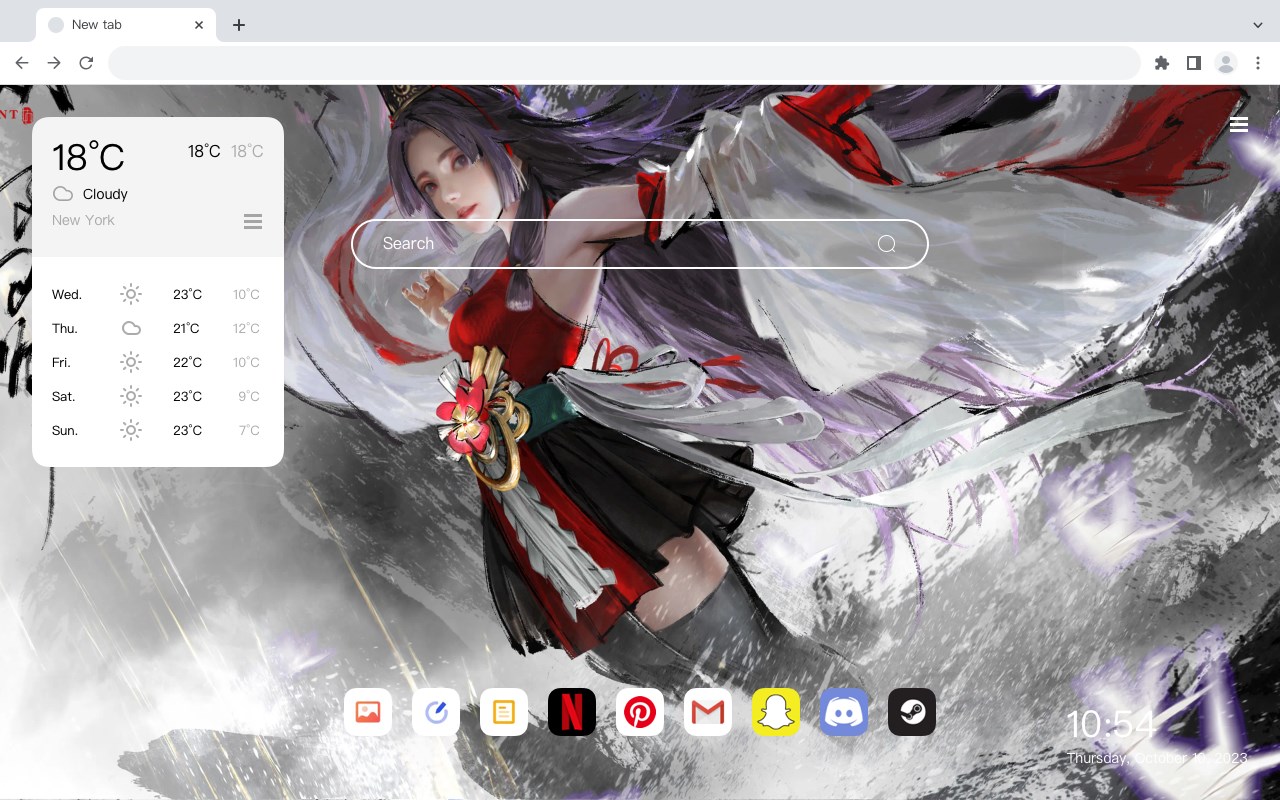Click the browser forward arrow
This screenshot has height=800, width=1280.
54,63
